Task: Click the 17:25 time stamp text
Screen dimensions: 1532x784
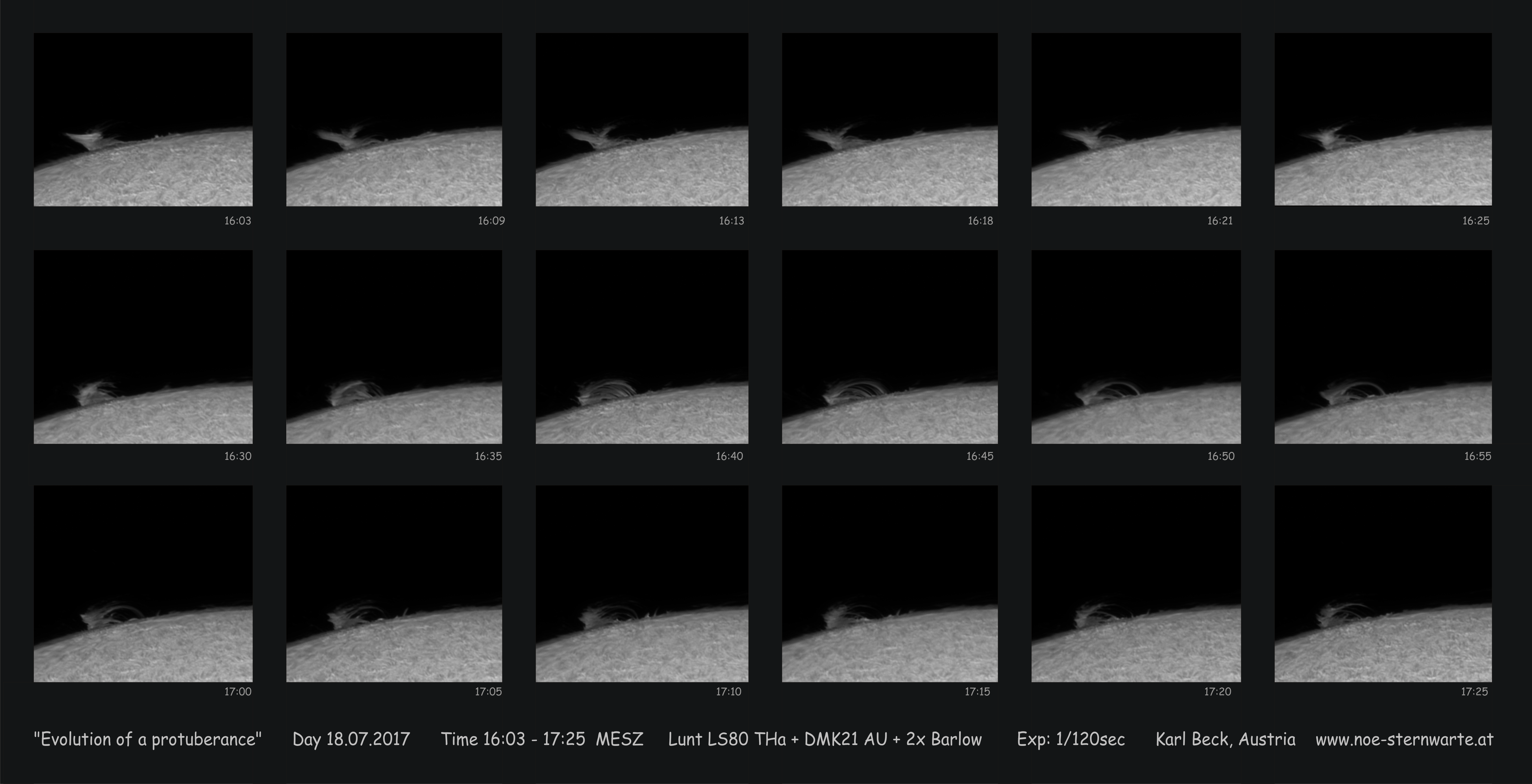Action: [x=1474, y=691]
